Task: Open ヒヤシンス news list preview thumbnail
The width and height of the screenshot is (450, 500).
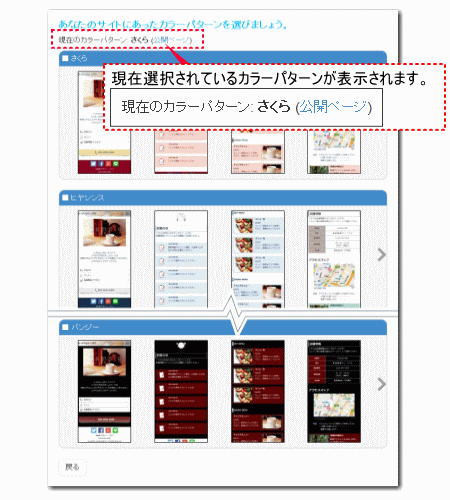Action: click(x=181, y=259)
